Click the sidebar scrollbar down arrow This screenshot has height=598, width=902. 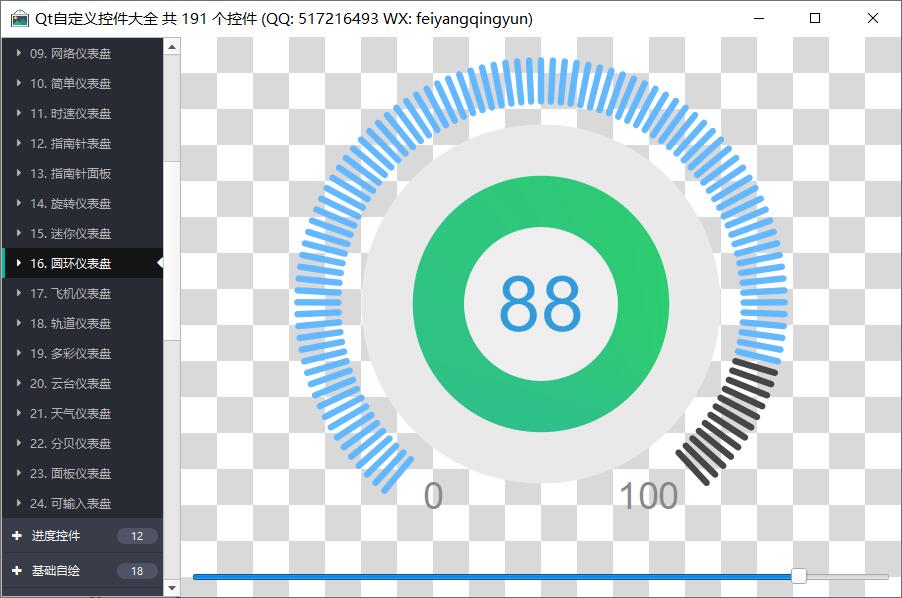172,588
